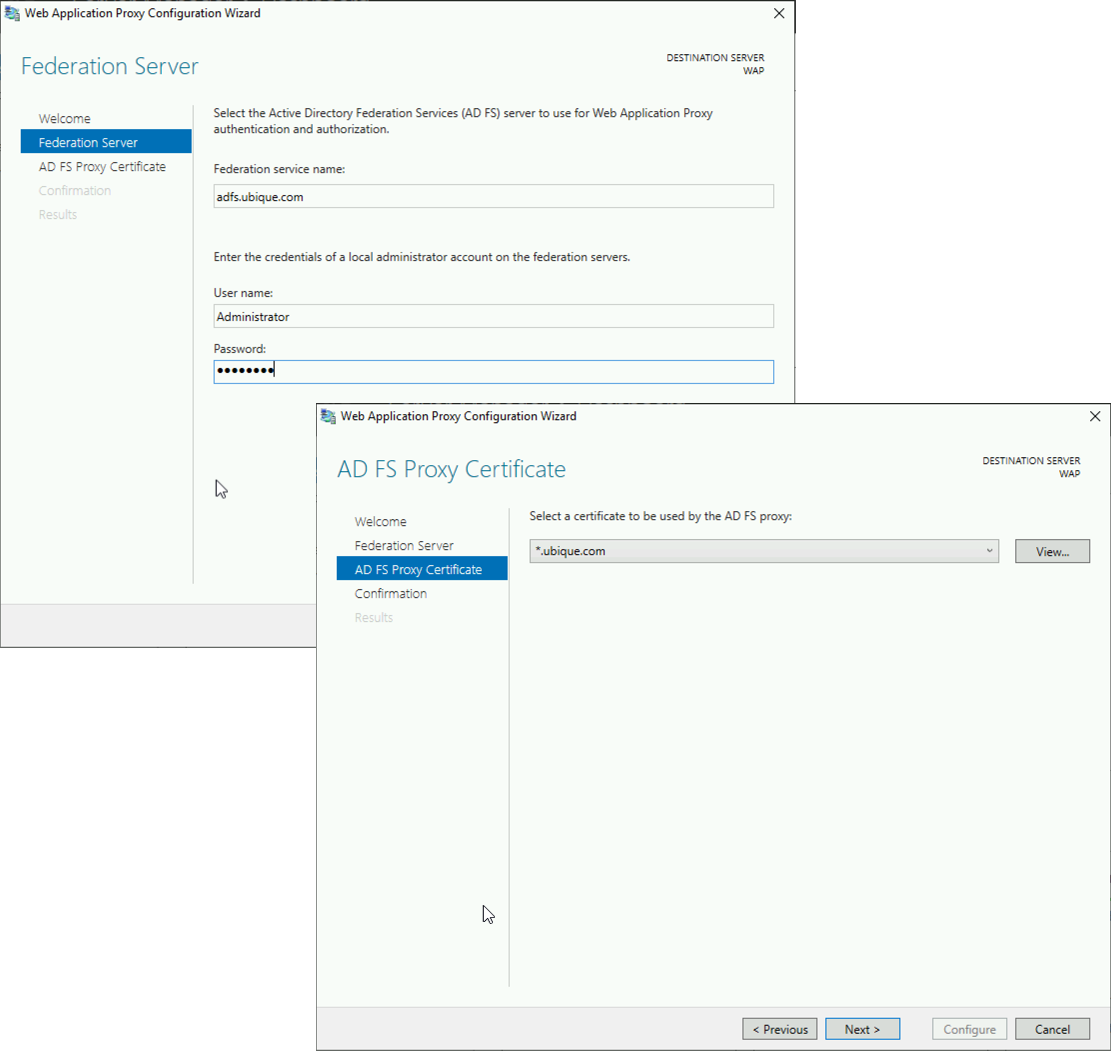Click 'Enter the credentials of a local administrator' text
The height and width of the screenshot is (1051, 1111).
pyautogui.click(x=422, y=257)
